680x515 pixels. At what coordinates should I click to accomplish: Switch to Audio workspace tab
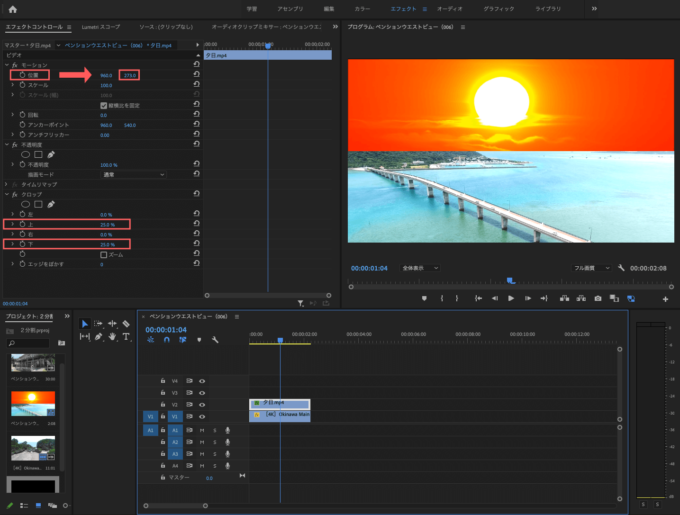point(450,9)
